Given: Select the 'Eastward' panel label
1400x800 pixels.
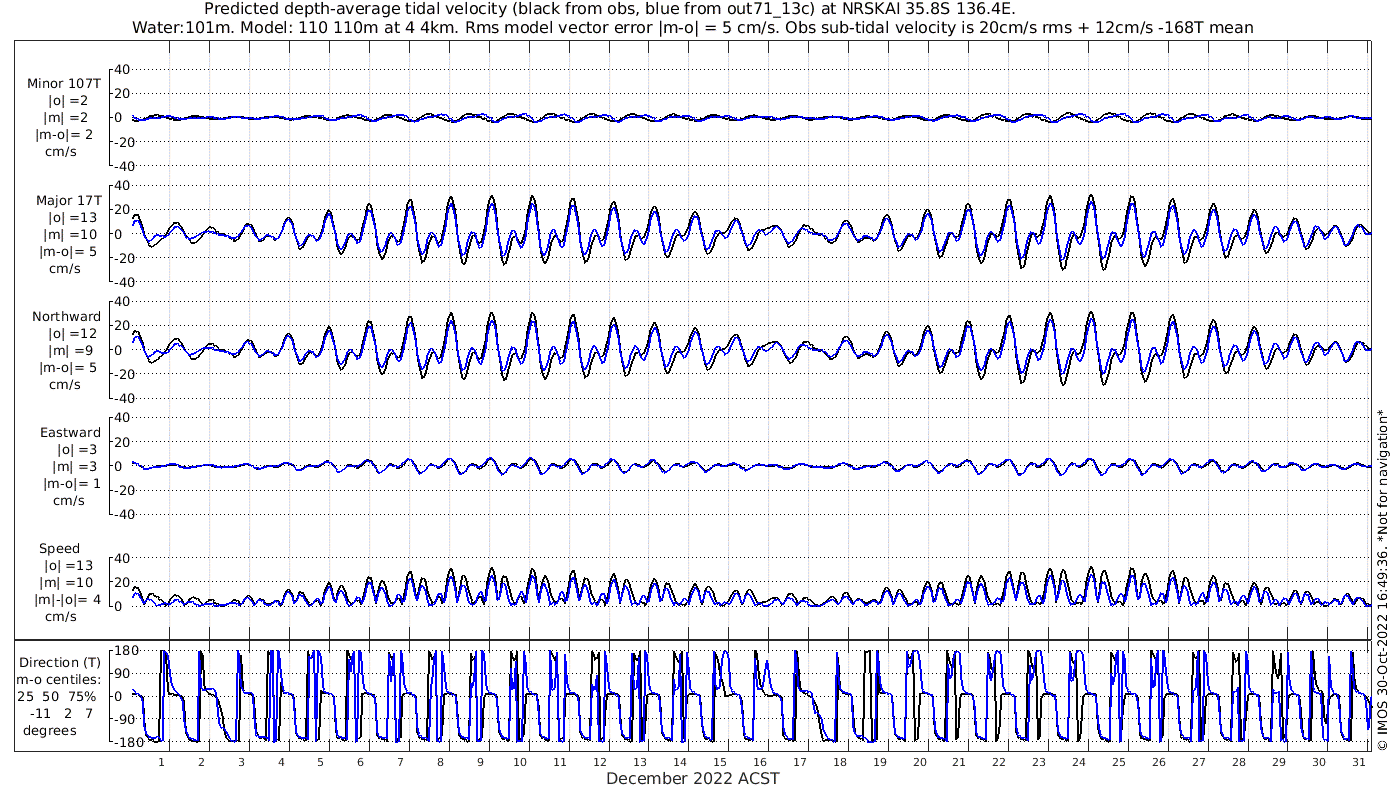Looking at the screenshot, I should coord(70,433).
